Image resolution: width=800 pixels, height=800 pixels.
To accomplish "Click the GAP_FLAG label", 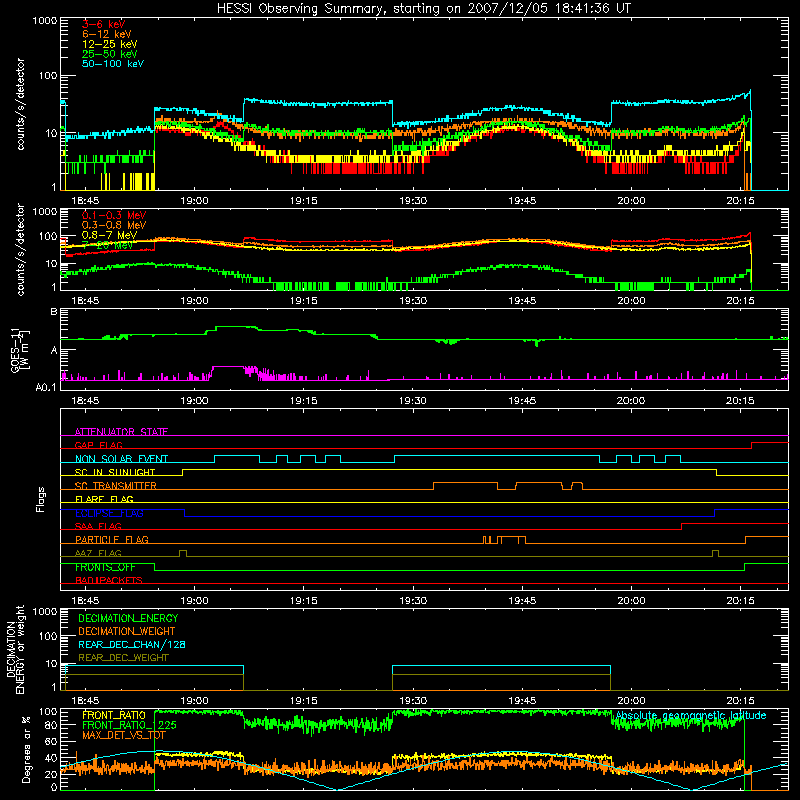I will pos(98,445).
